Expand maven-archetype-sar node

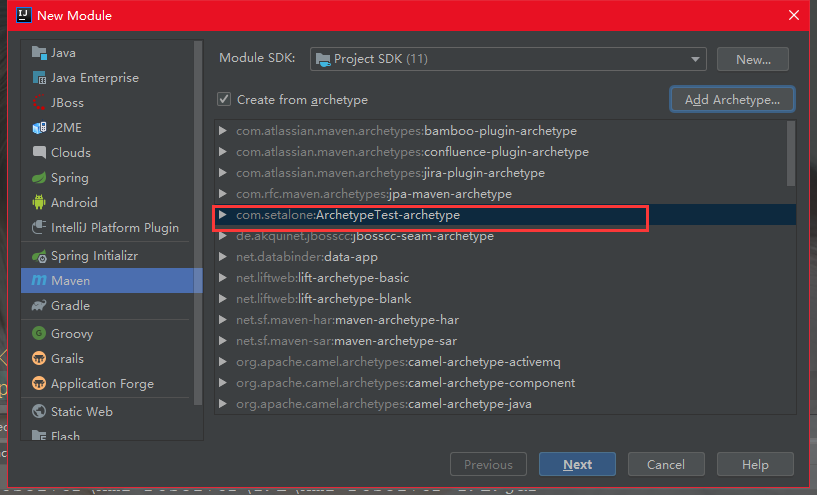(222, 341)
